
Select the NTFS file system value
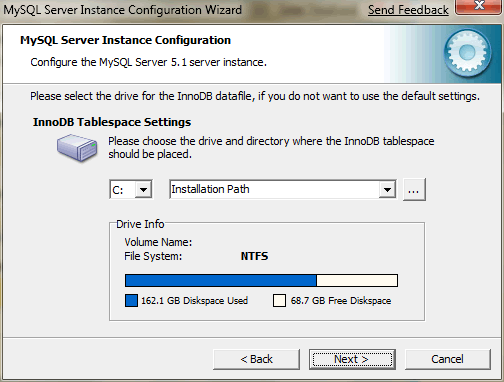click(x=254, y=256)
